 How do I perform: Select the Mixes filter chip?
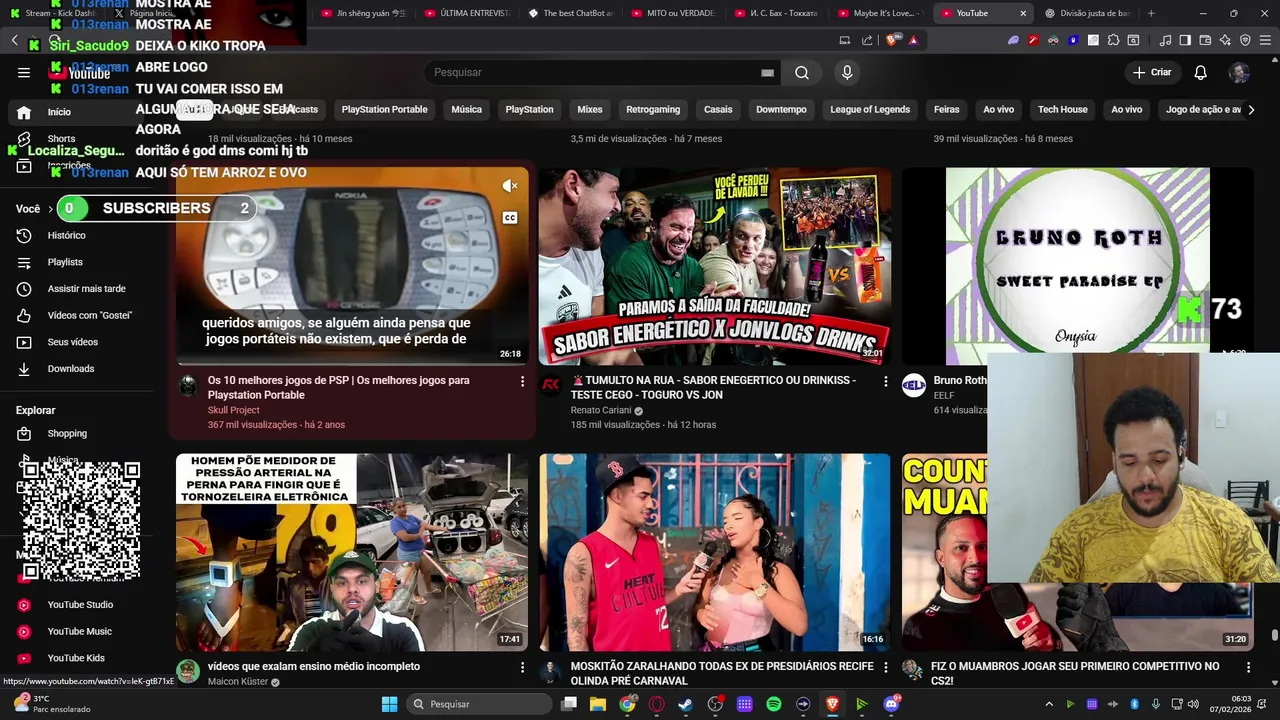tap(590, 110)
